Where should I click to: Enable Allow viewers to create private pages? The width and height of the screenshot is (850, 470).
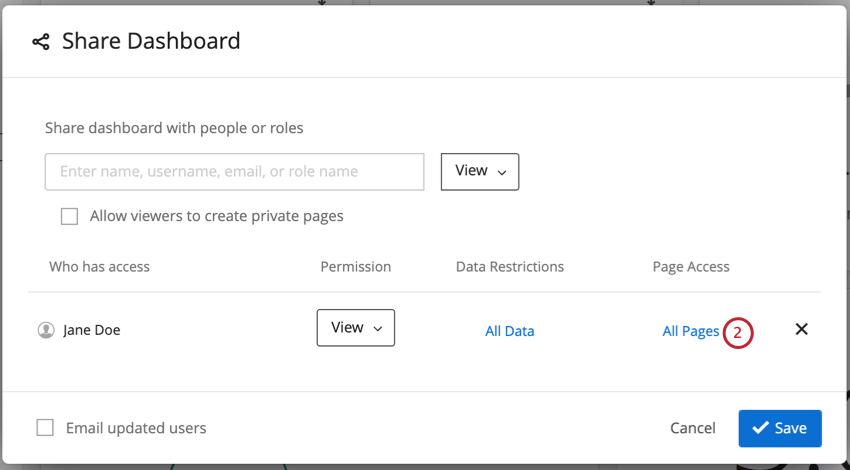click(70, 216)
